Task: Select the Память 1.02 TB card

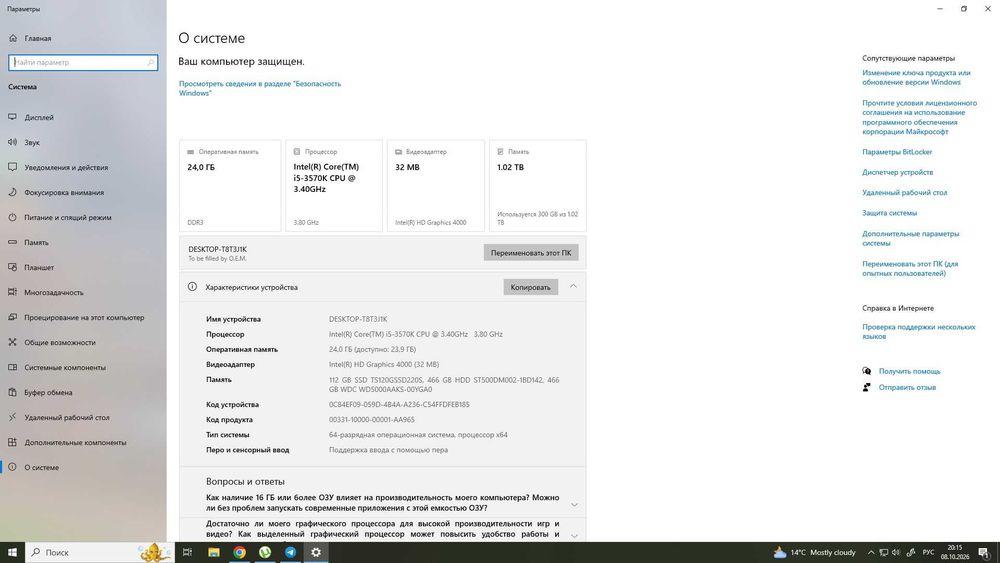Action: pos(538,186)
